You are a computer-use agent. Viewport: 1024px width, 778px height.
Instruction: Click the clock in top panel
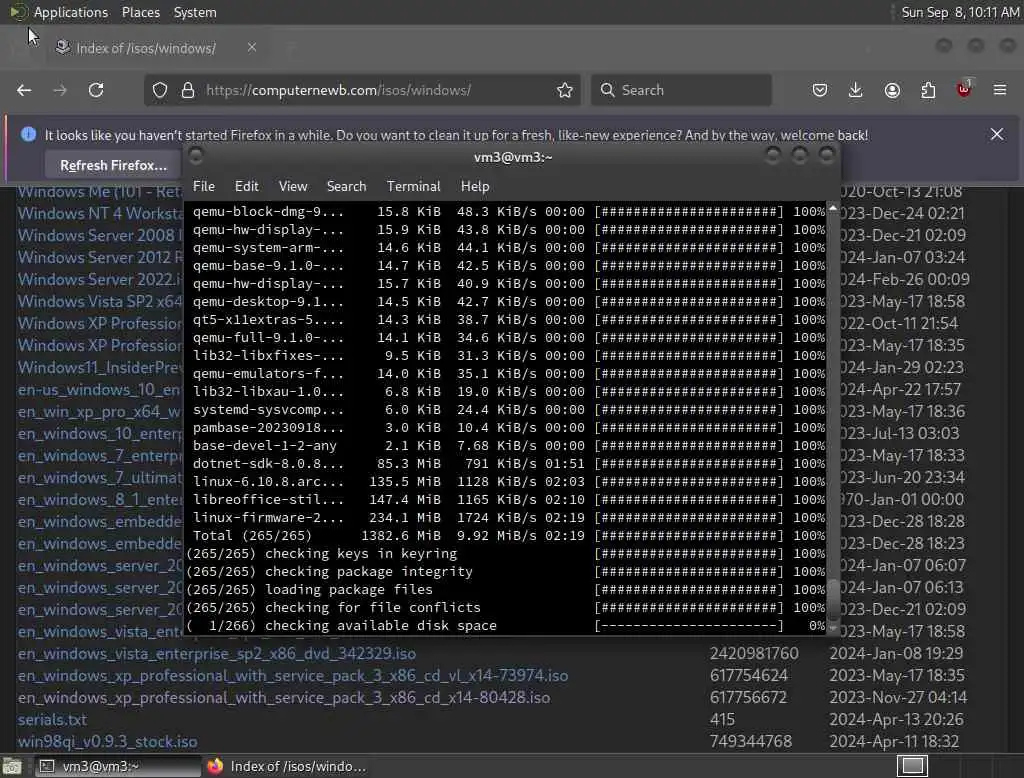959,12
